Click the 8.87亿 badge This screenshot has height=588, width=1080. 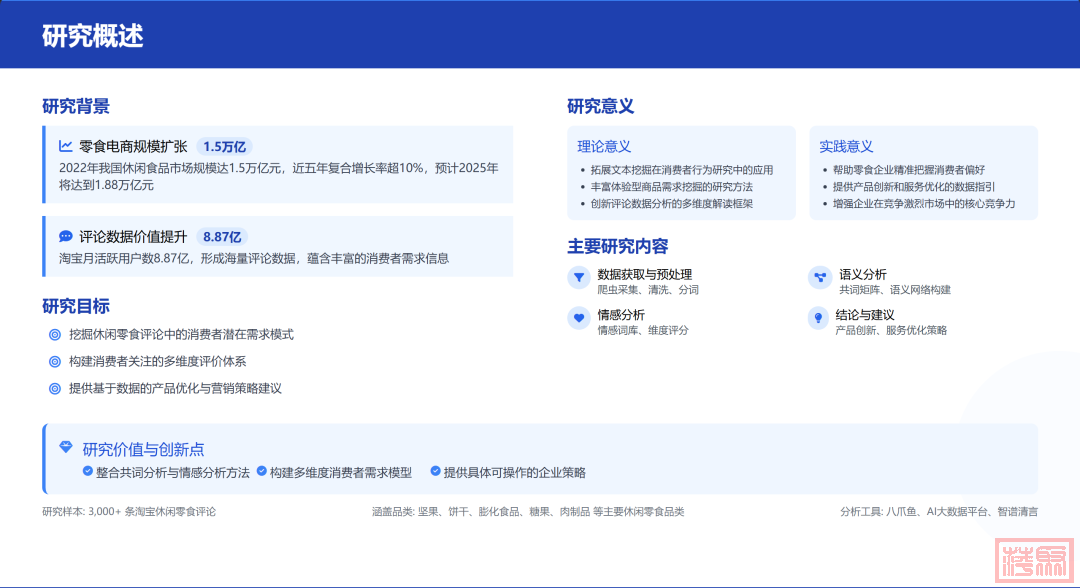(222, 237)
